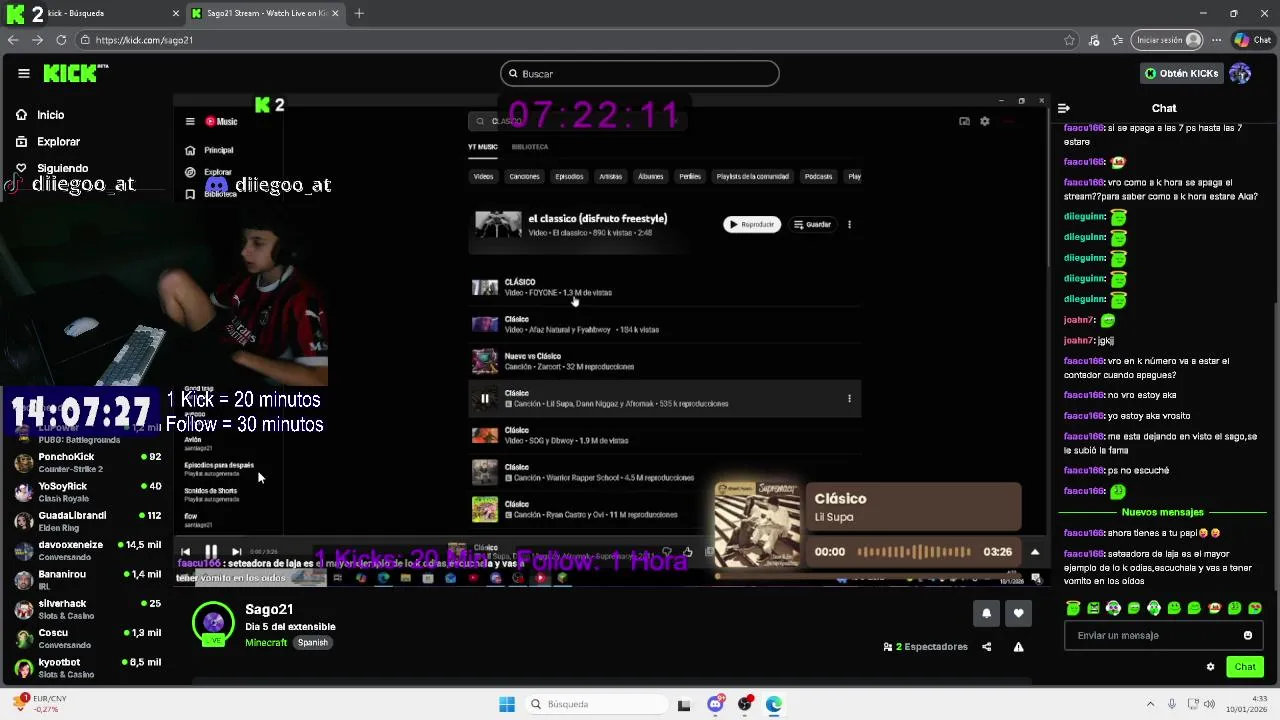The height and width of the screenshot is (720, 1280).
Task: Open kyootbot channel in sidebar
Action: coord(88,667)
